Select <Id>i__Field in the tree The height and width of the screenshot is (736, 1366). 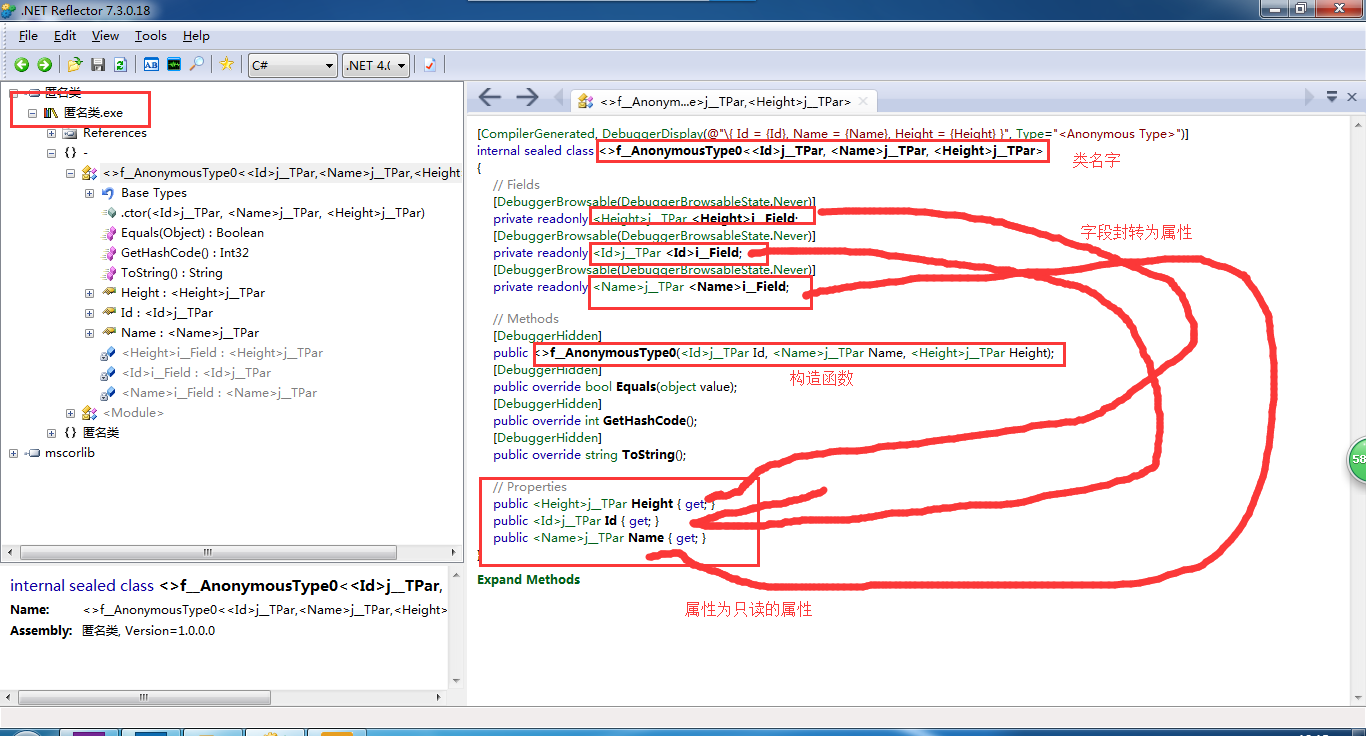(x=195, y=373)
